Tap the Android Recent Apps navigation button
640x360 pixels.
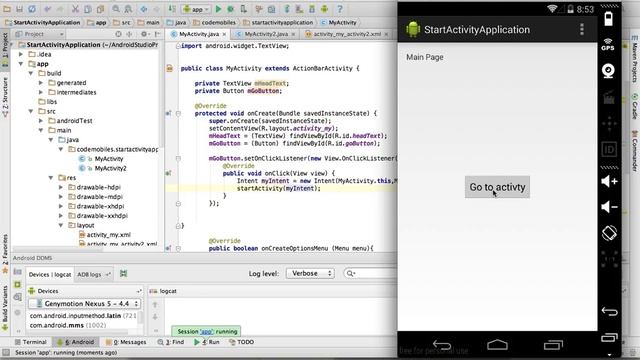pyautogui.click(x=553, y=345)
